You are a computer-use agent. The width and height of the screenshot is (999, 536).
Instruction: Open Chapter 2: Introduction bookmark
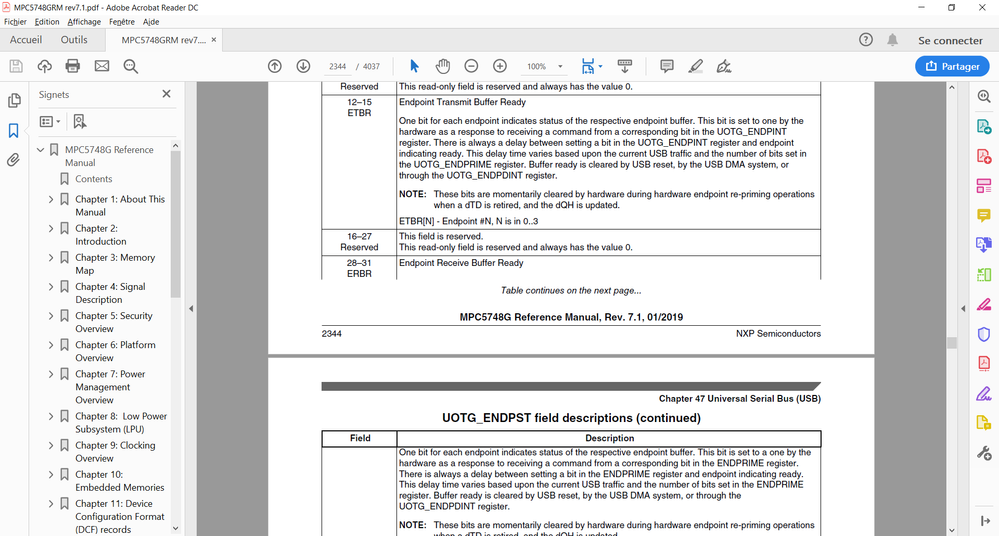pyautogui.click(x=101, y=235)
